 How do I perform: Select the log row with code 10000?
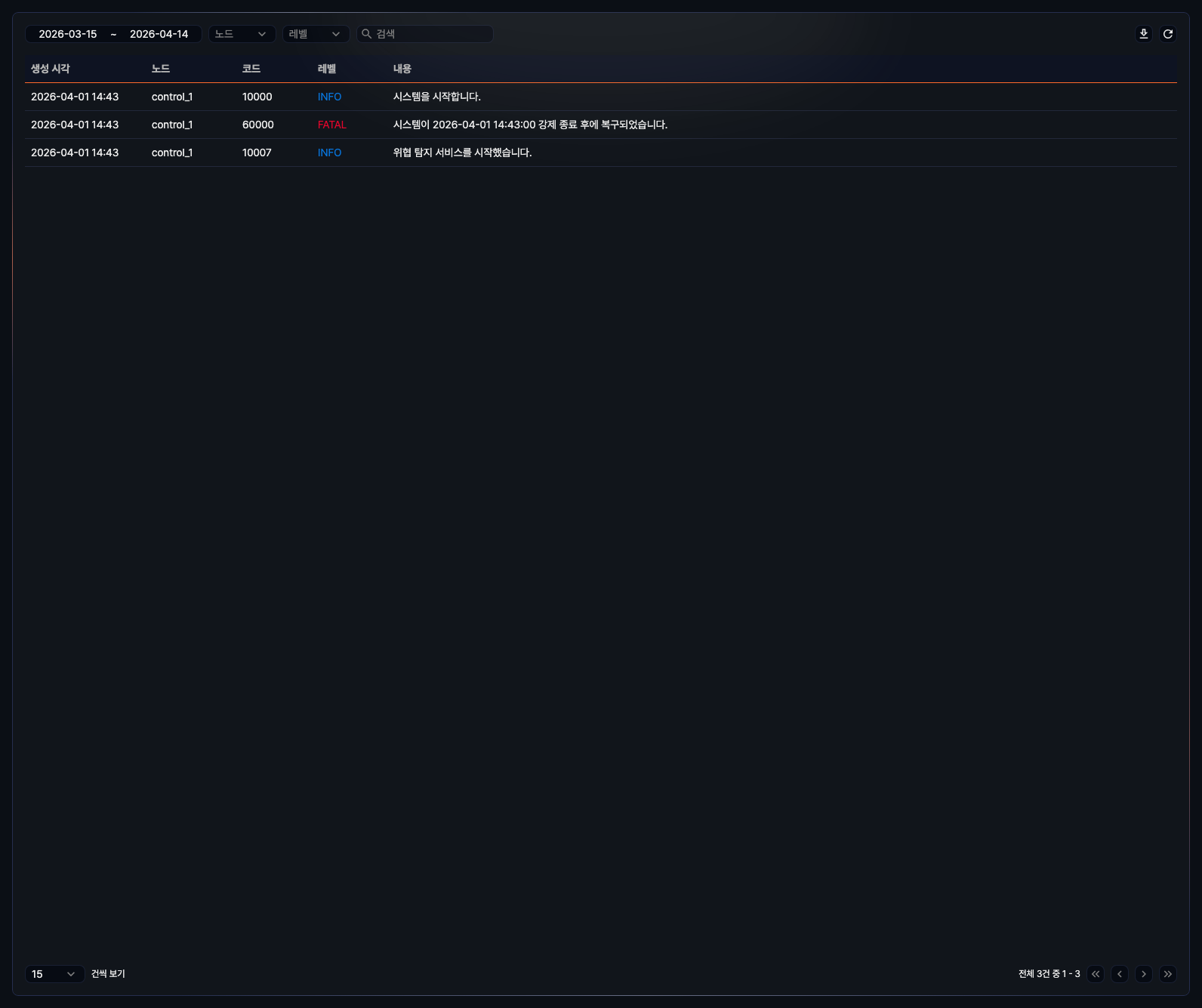tap(257, 97)
